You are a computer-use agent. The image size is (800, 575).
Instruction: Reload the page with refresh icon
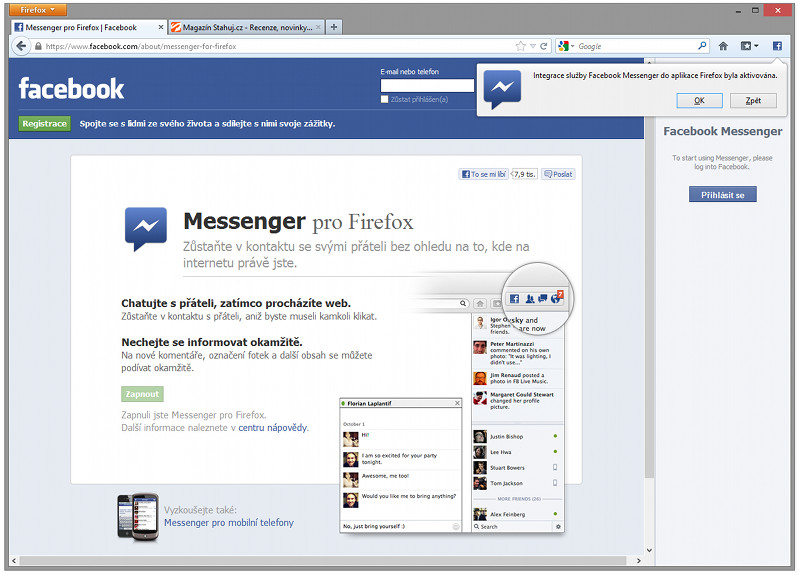coord(544,46)
